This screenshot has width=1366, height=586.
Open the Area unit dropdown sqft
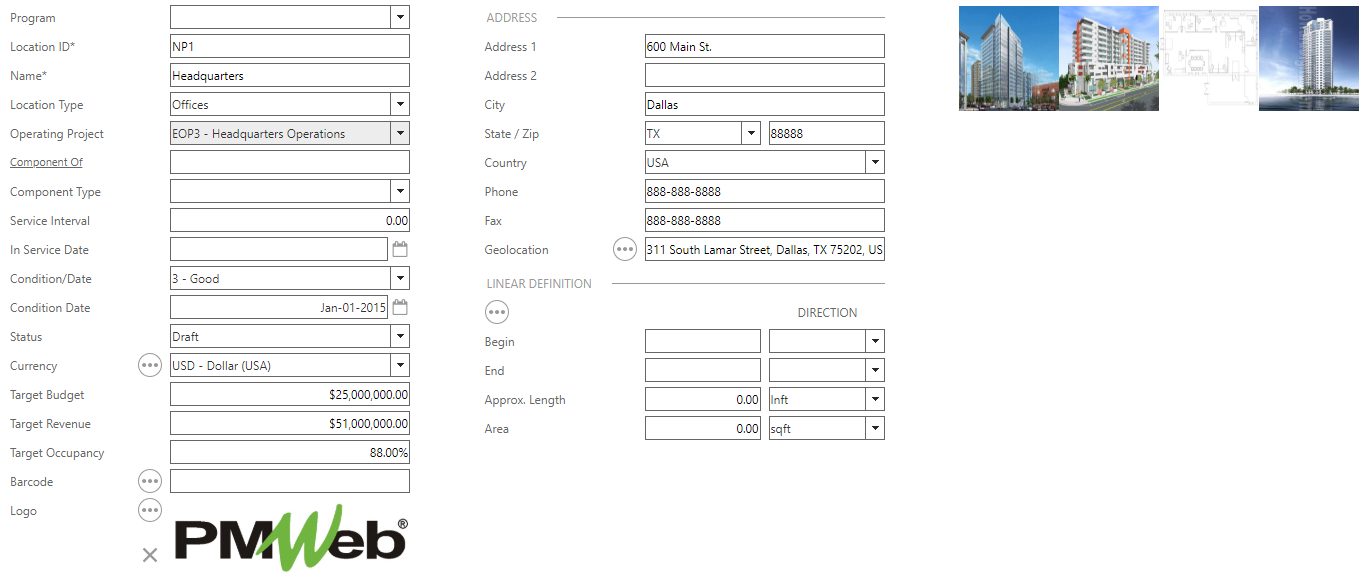(875, 429)
